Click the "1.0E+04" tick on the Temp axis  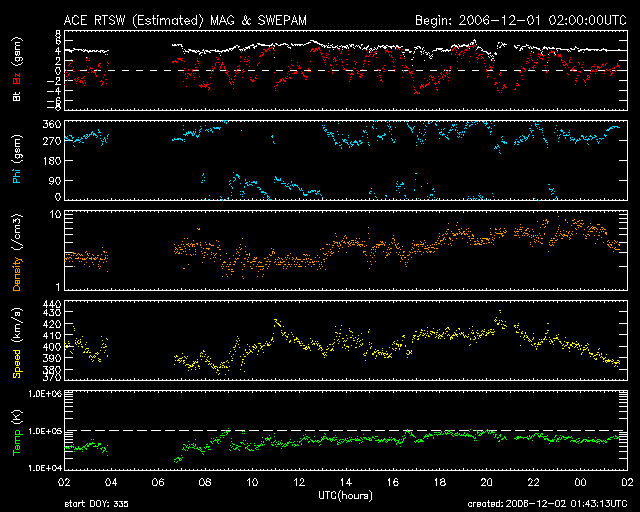[45, 468]
